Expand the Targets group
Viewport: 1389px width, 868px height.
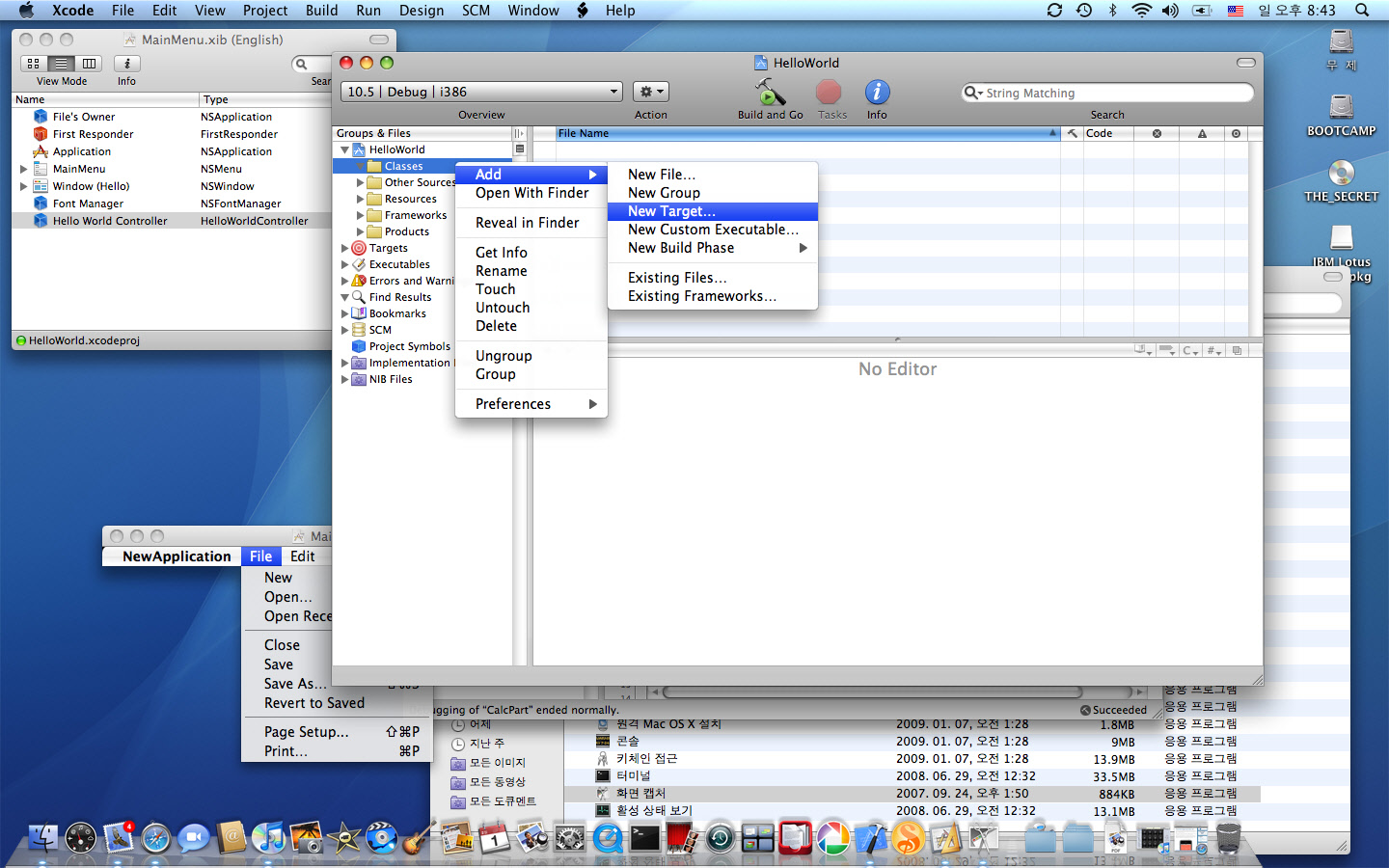[344, 248]
